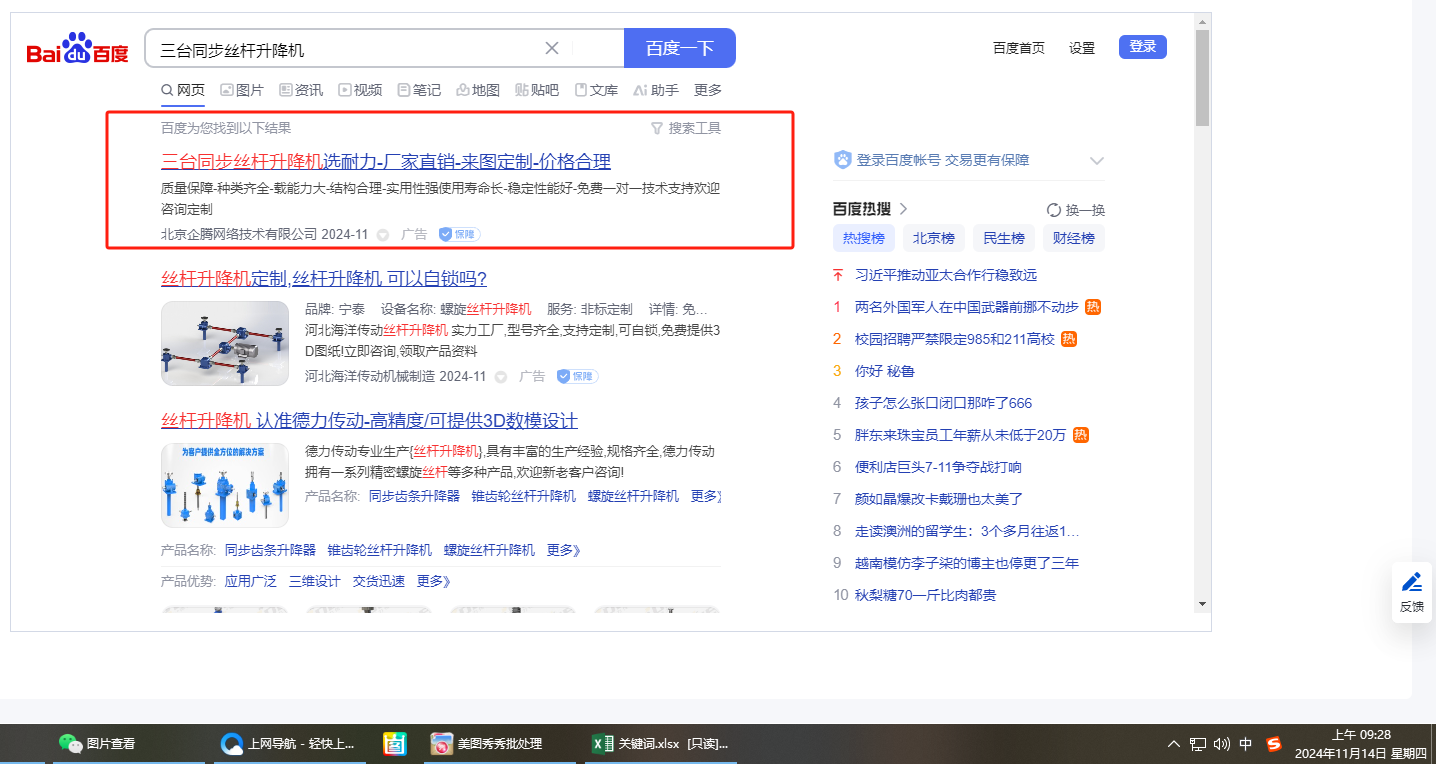The image size is (1436, 764).
Task: Click the Sogou input method tray icon
Action: [x=1273, y=744]
